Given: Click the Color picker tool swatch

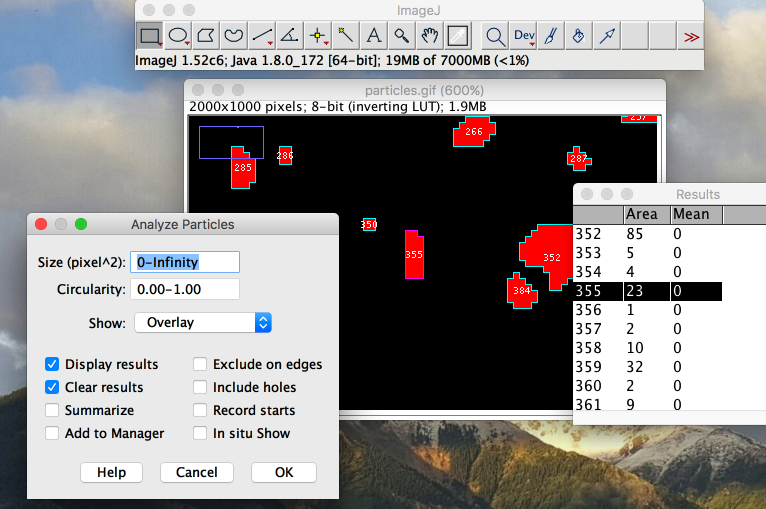Looking at the screenshot, I should (x=457, y=37).
